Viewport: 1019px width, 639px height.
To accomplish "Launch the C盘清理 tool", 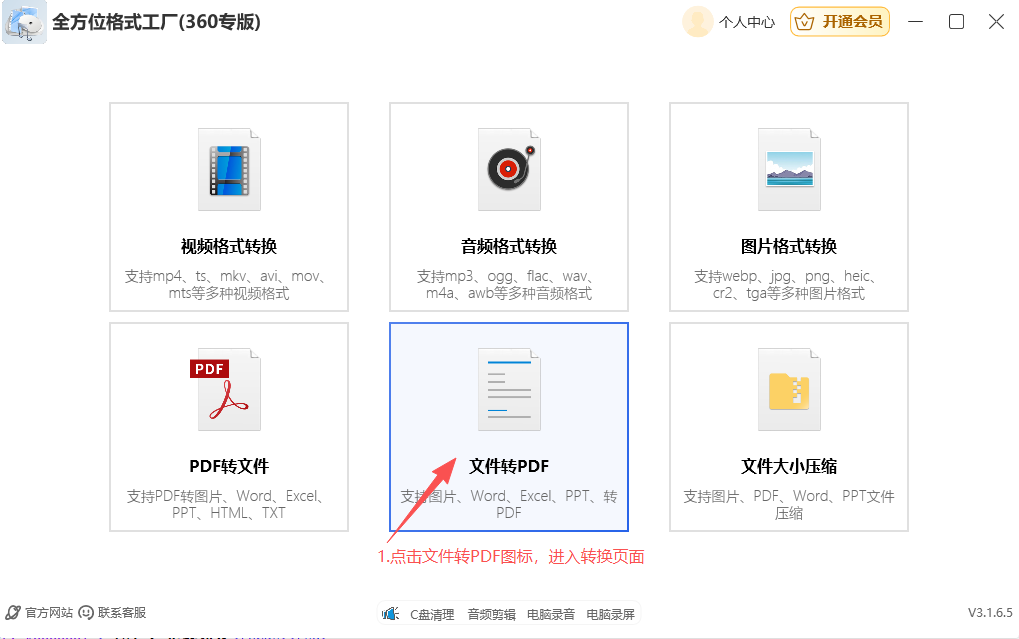I will click(x=432, y=614).
